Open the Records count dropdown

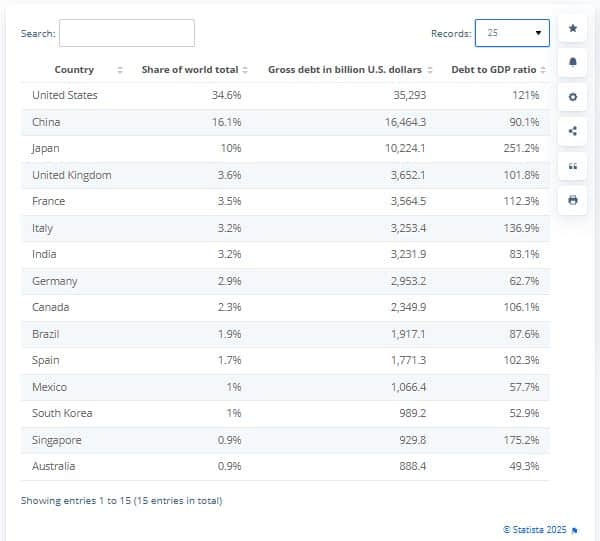click(512, 33)
